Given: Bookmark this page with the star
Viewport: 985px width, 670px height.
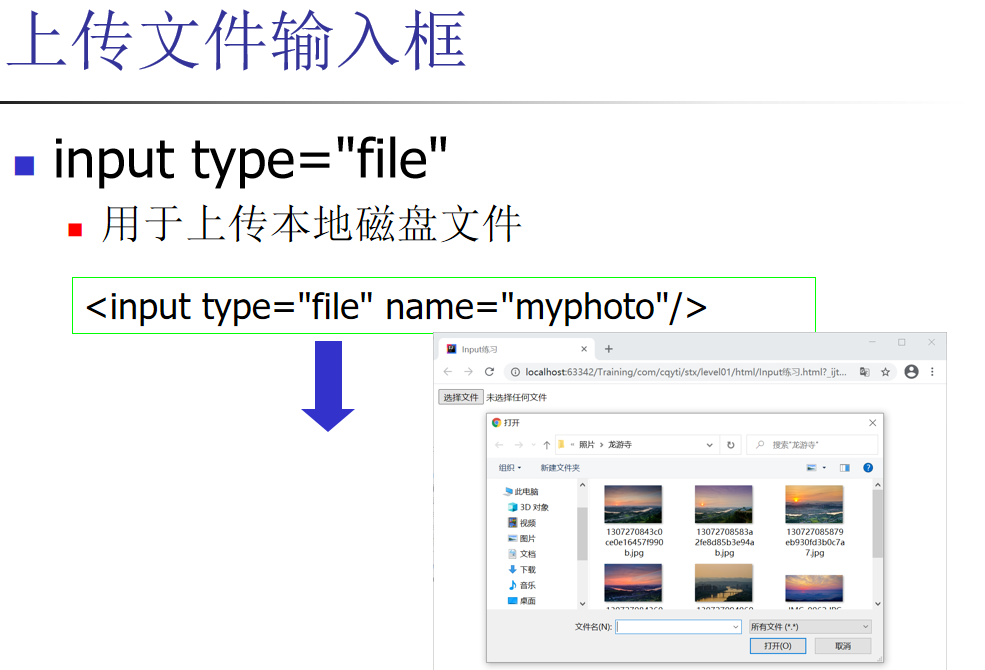Looking at the screenshot, I should click(x=885, y=372).
